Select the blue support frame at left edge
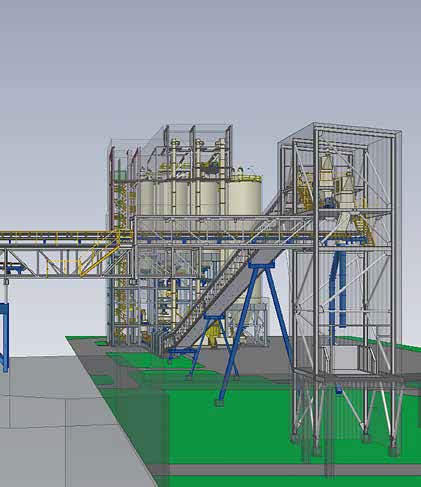 point(4,337)
